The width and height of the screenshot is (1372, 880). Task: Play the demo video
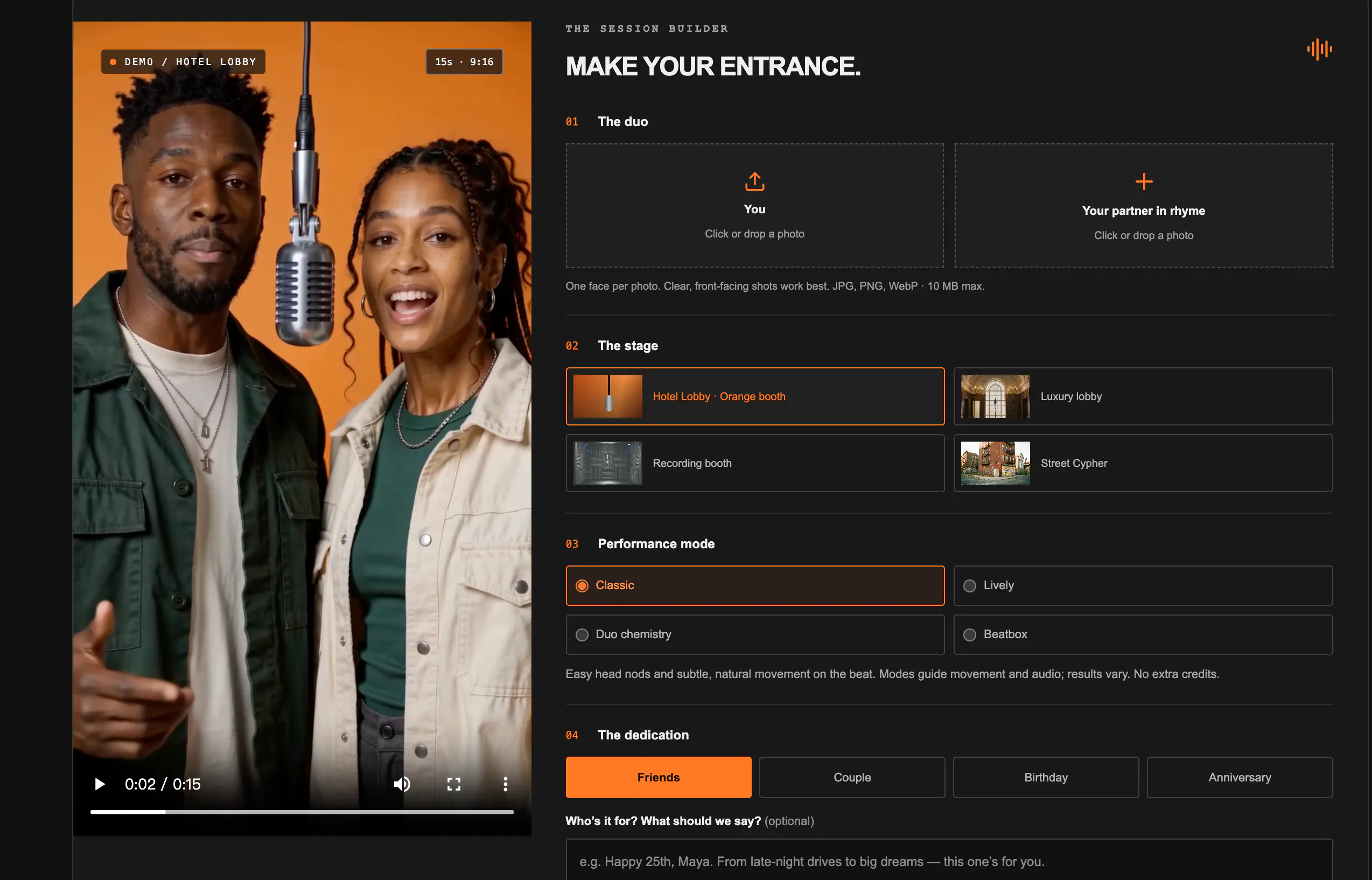pyautogui.click(x=100, y=784)
